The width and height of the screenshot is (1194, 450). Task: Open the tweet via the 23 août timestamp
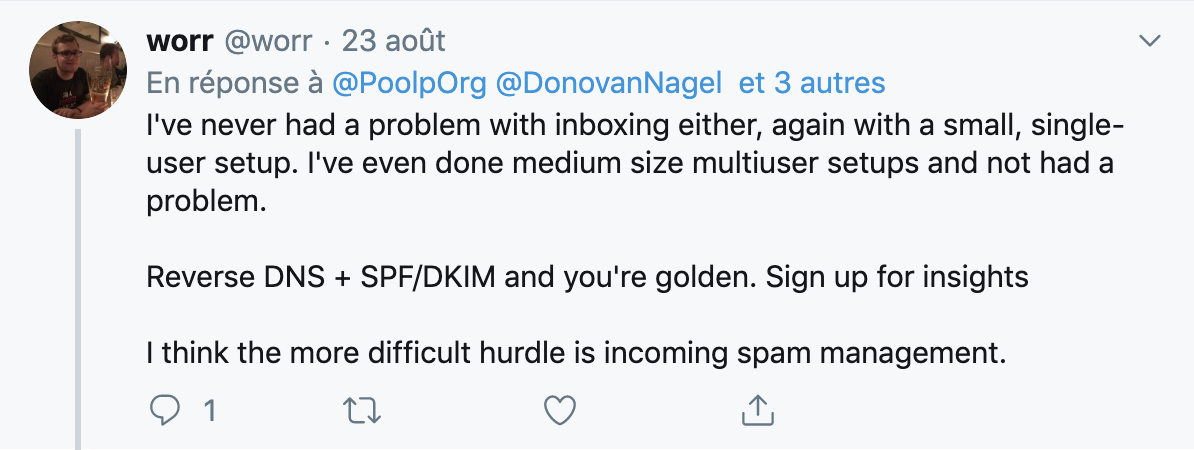click(393, 41)
